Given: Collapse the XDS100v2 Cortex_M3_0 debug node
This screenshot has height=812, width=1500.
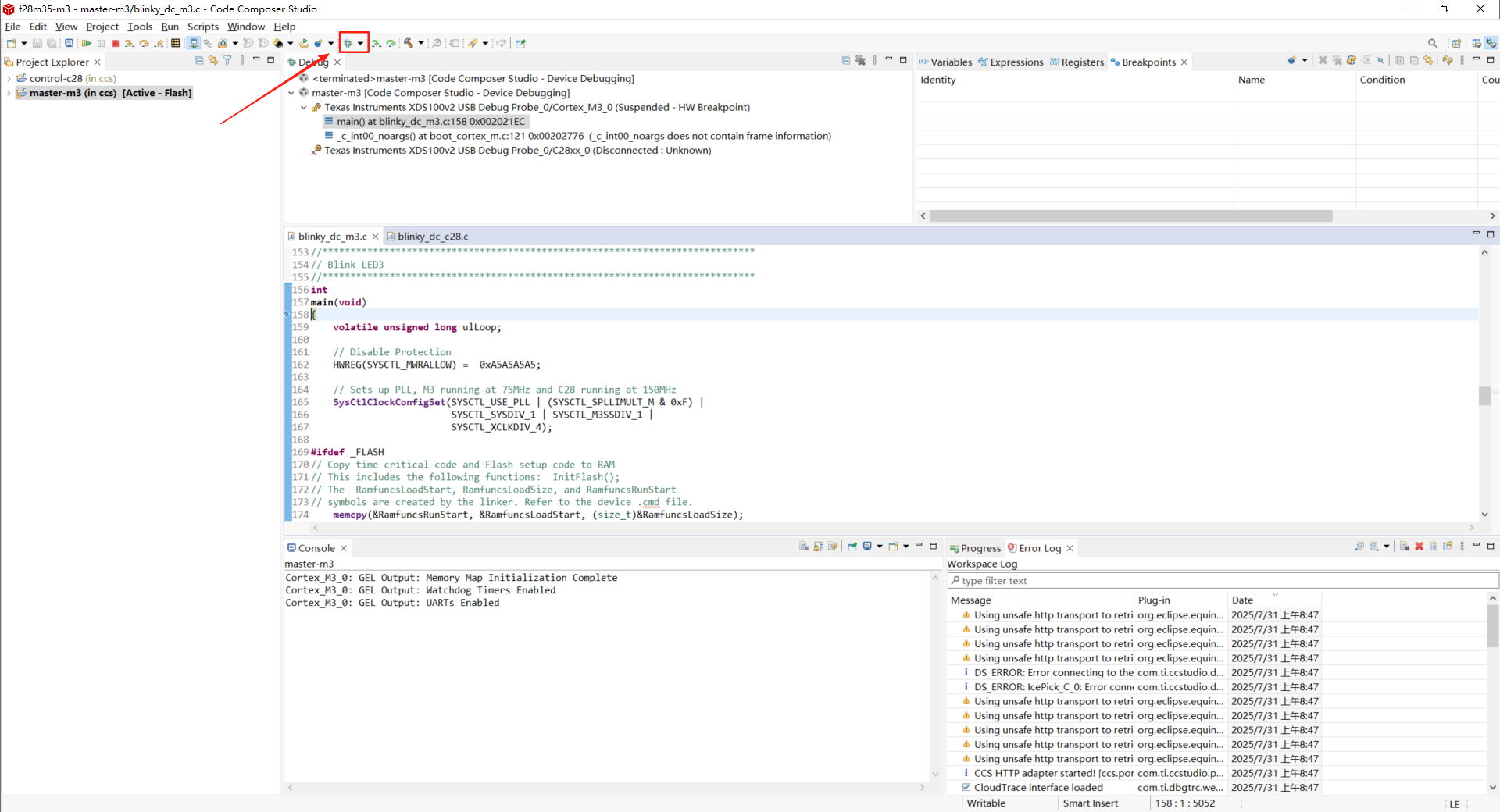Looking at the screenshot, I should (x=304, y=108).
